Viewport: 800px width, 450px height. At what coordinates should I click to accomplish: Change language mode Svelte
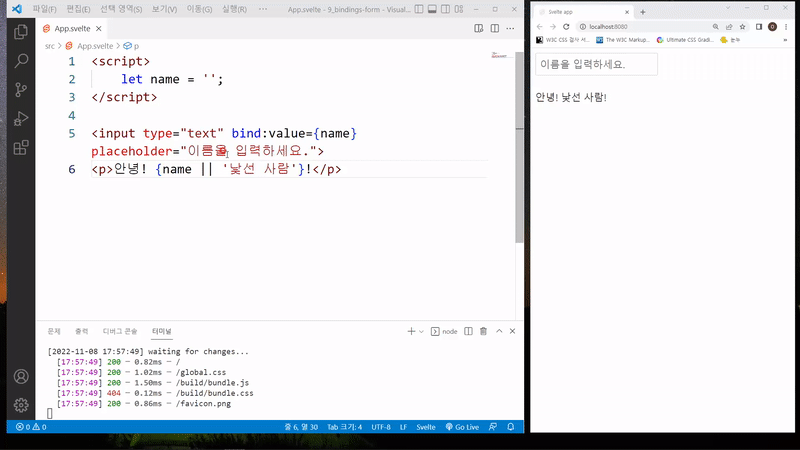(426, 427)
